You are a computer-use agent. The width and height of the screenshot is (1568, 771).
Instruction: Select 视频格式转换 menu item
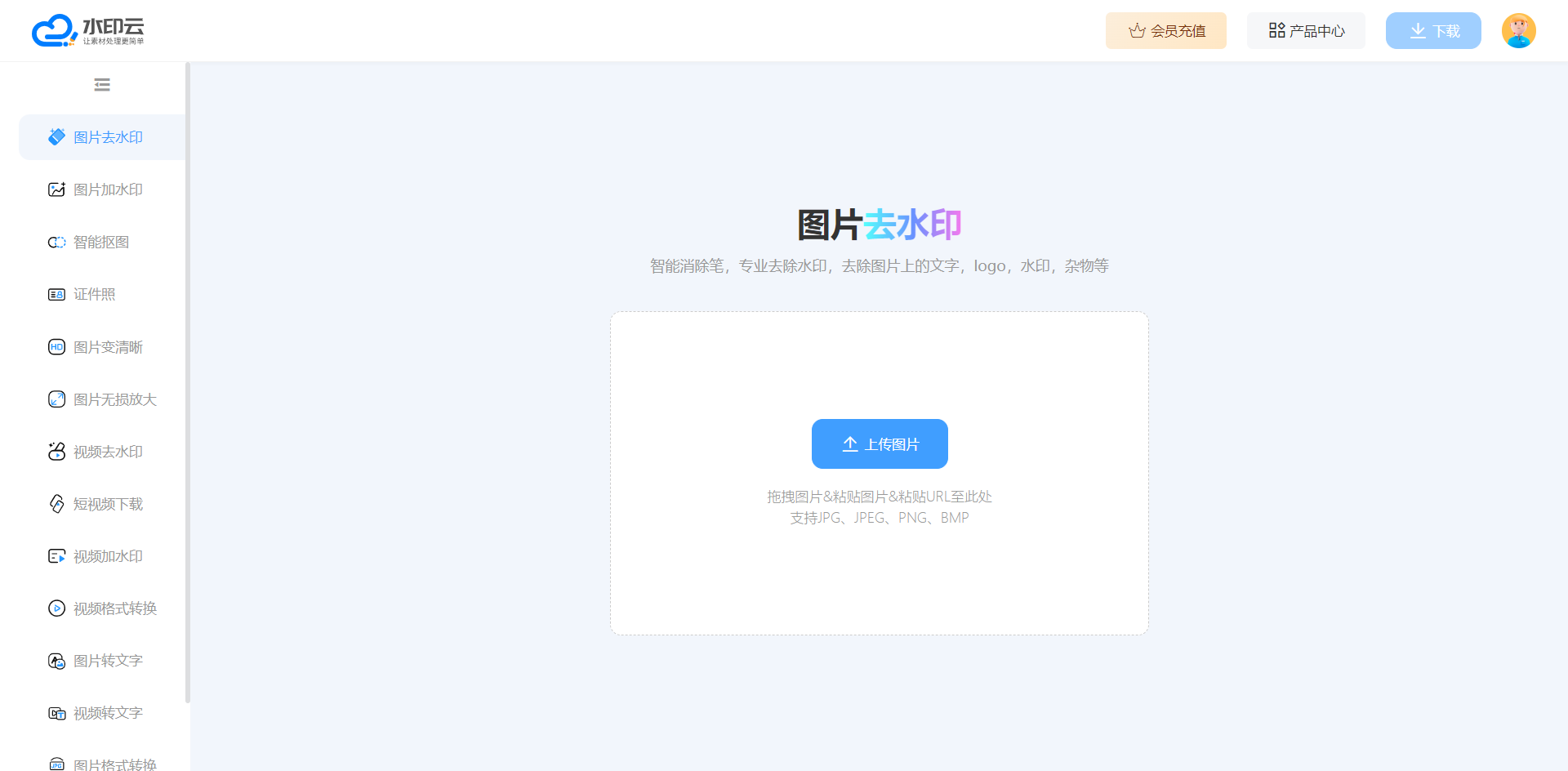tap(114, 608)
